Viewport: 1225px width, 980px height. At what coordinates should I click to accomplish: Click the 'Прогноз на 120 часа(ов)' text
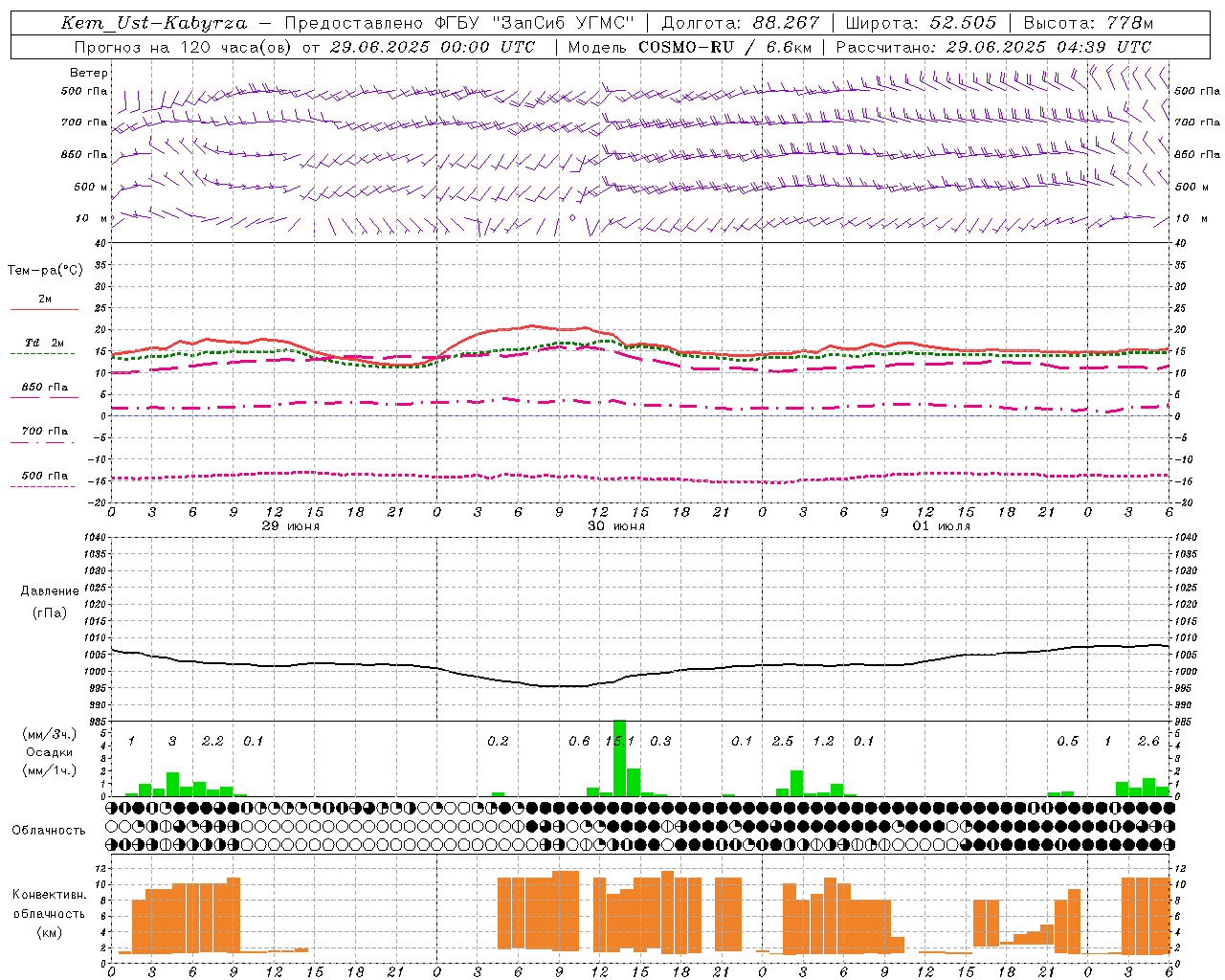pyautogui.click(x=184, y=47)
